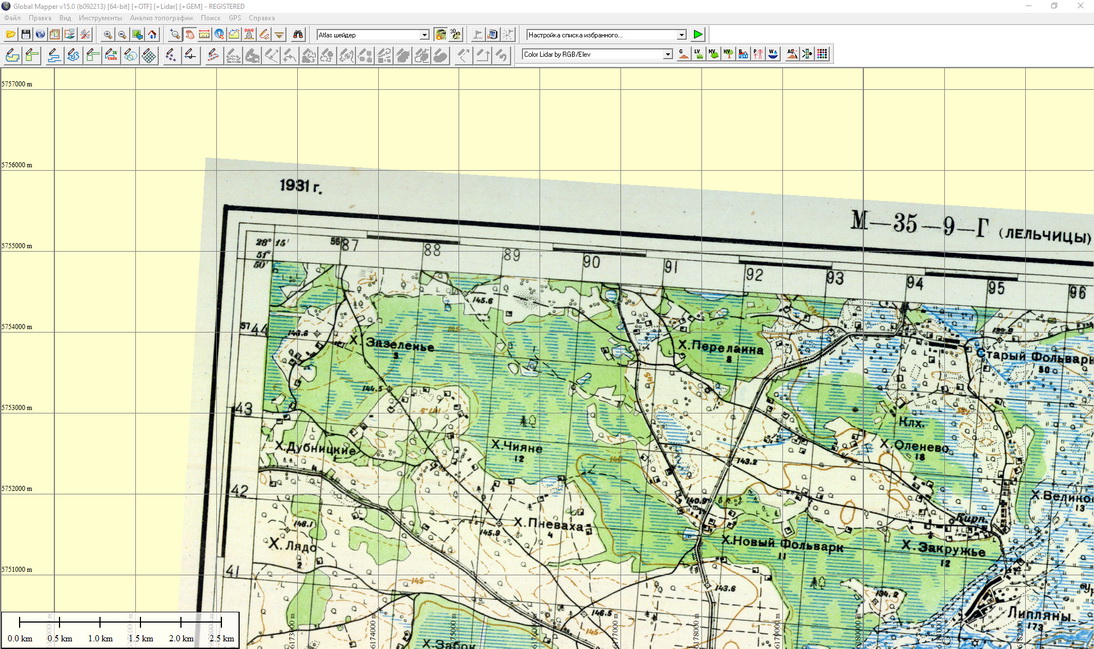Open the Анализ топографии menu
This screenshot has width=1094, height=649.
click(x=161, y=18)
